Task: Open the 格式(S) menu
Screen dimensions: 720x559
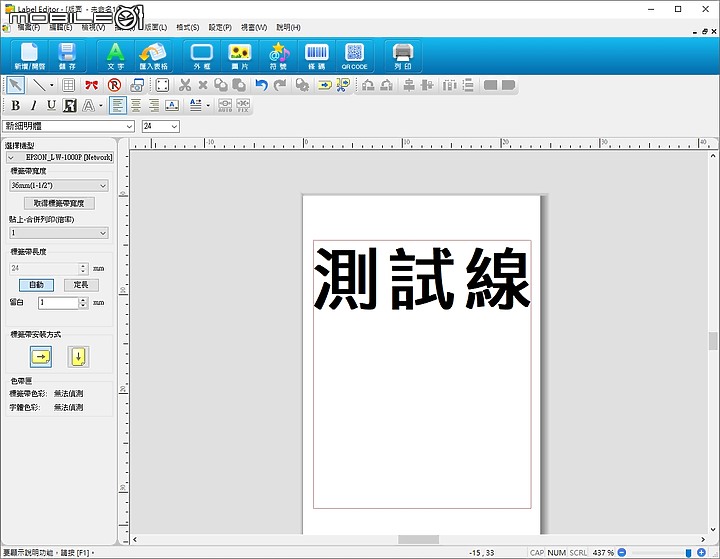Action: [x=188, y=28]
